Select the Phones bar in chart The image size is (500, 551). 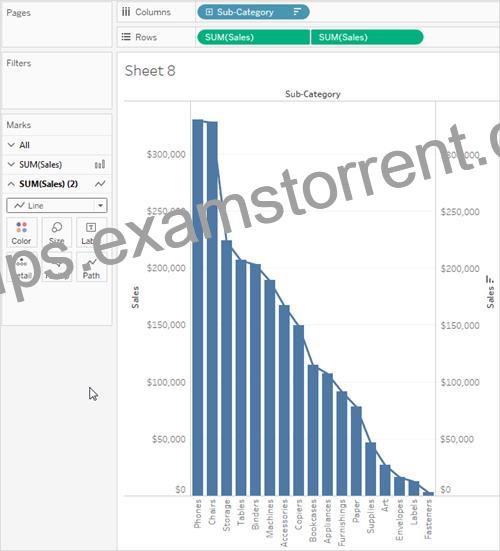pos(198,307)
